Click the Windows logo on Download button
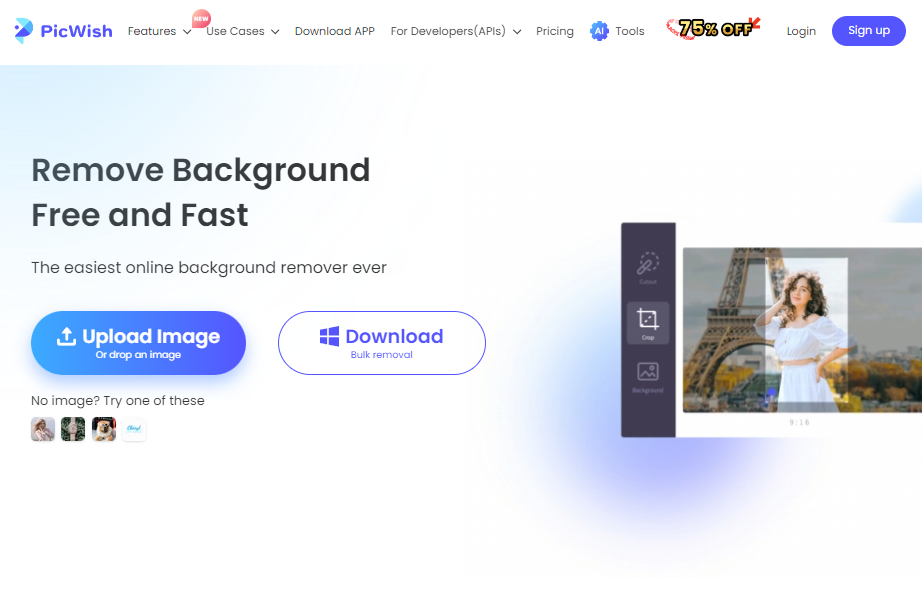The image size is (922, 598). pyautogui.click(x=329, y=336)
